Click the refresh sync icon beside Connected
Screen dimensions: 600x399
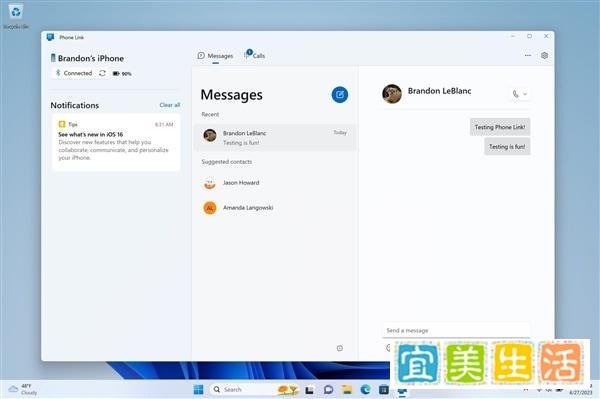click(x=102, y=73)
